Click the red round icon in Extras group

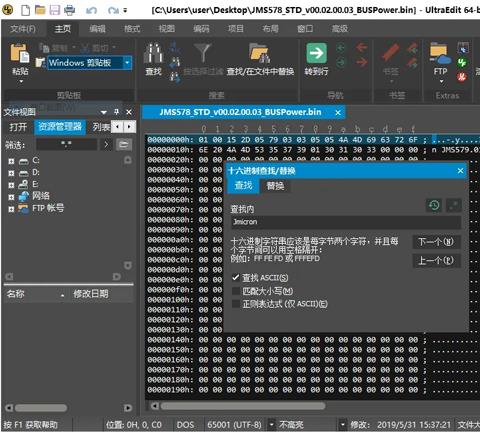click(x=462, y=77)
